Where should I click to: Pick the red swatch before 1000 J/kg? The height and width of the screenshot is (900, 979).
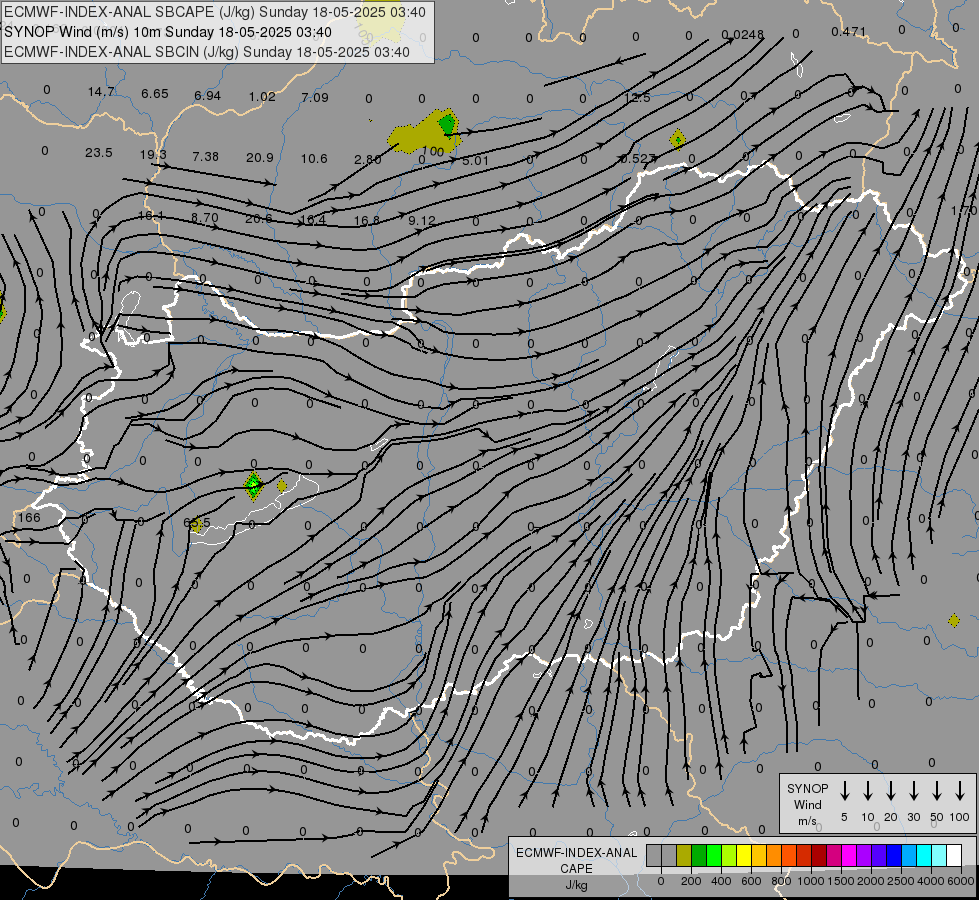pos(804,855)
